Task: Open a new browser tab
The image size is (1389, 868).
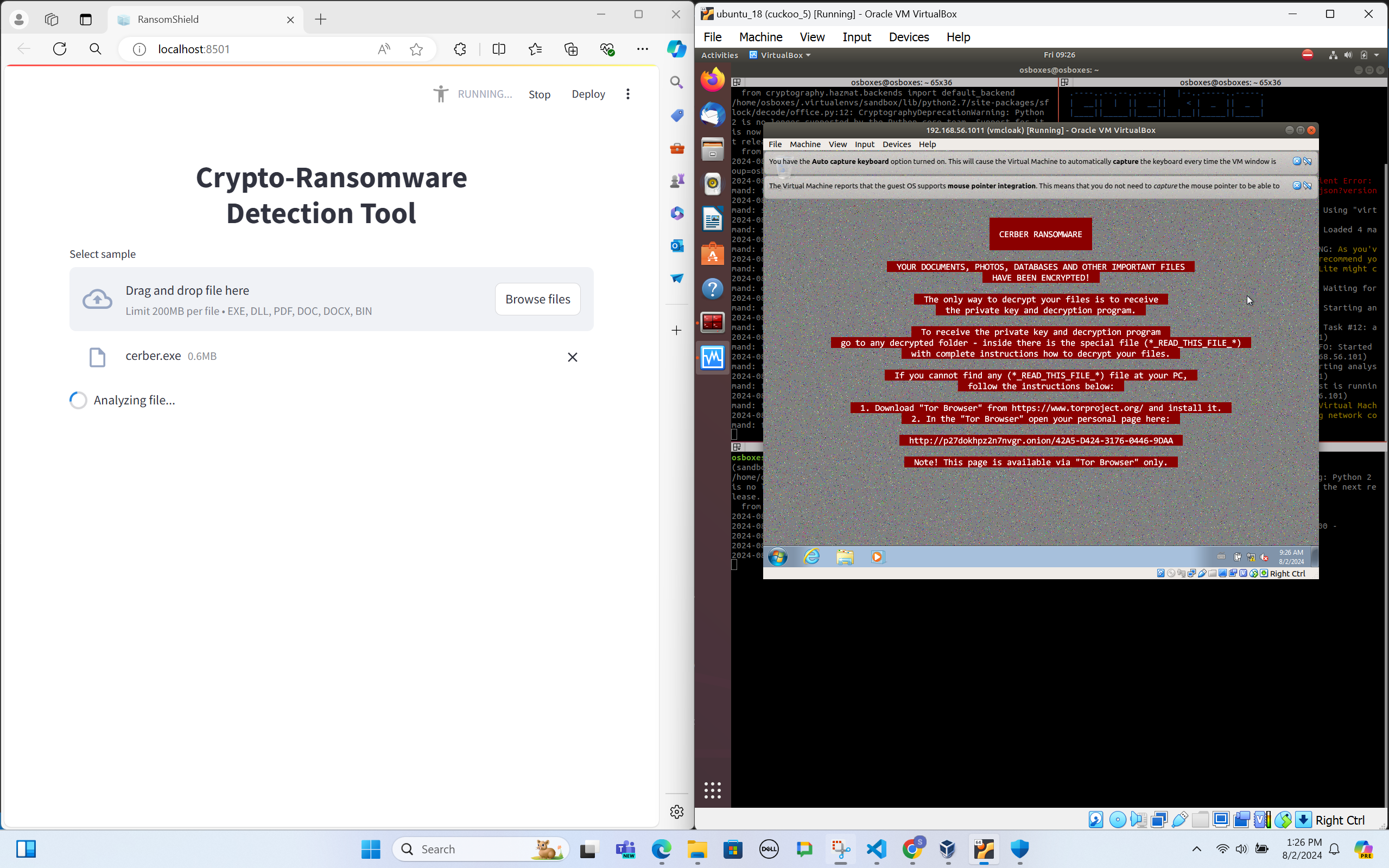Action: click(321, 20)
